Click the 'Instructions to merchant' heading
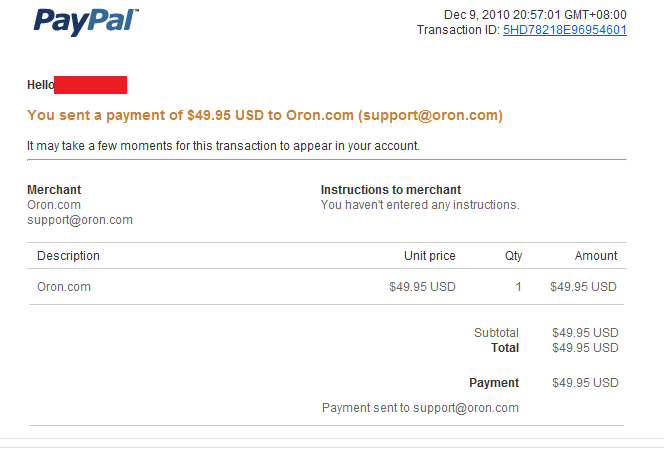 tap(391, 190)
